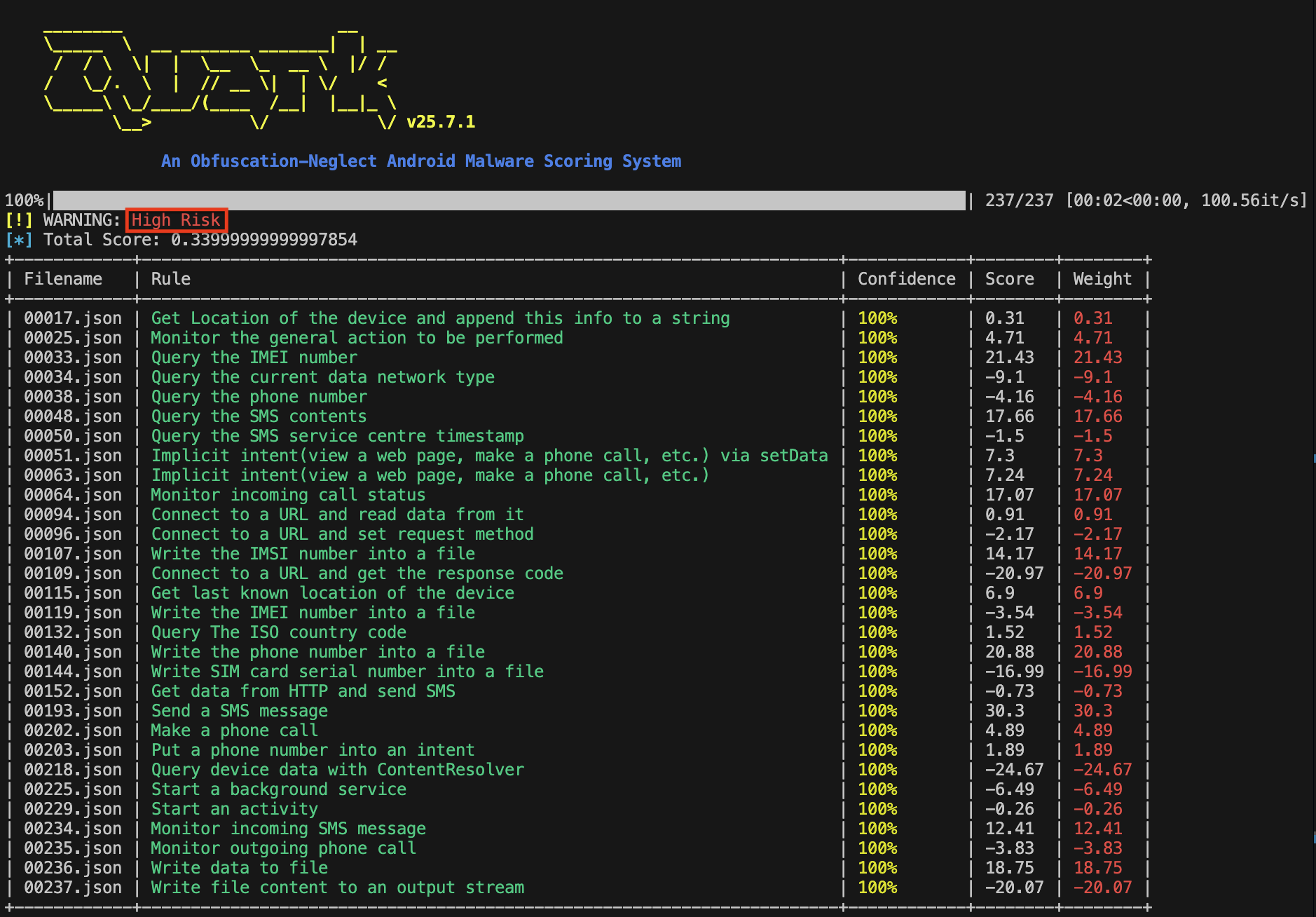Click the gray progress bar
The width and height of the screenshot is (1316, 917).
pyautogui.click(x=509, y=201)
